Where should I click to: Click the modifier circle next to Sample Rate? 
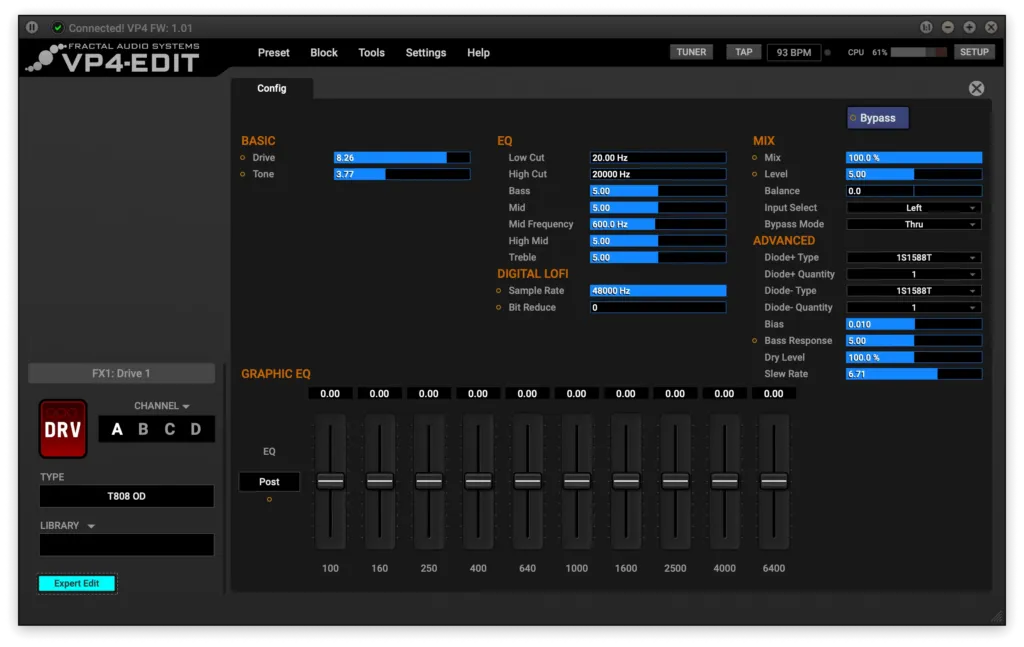click(498, 291)
